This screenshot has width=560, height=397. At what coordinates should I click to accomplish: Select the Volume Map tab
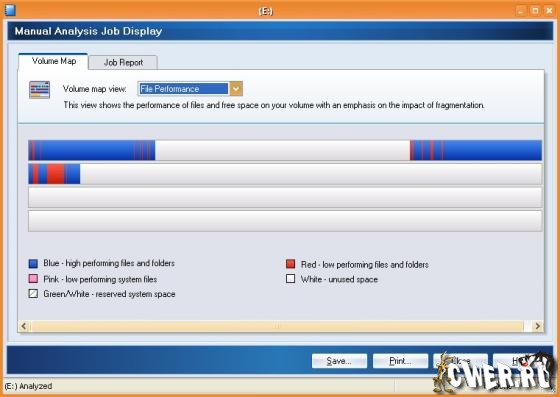pos(54,61)
